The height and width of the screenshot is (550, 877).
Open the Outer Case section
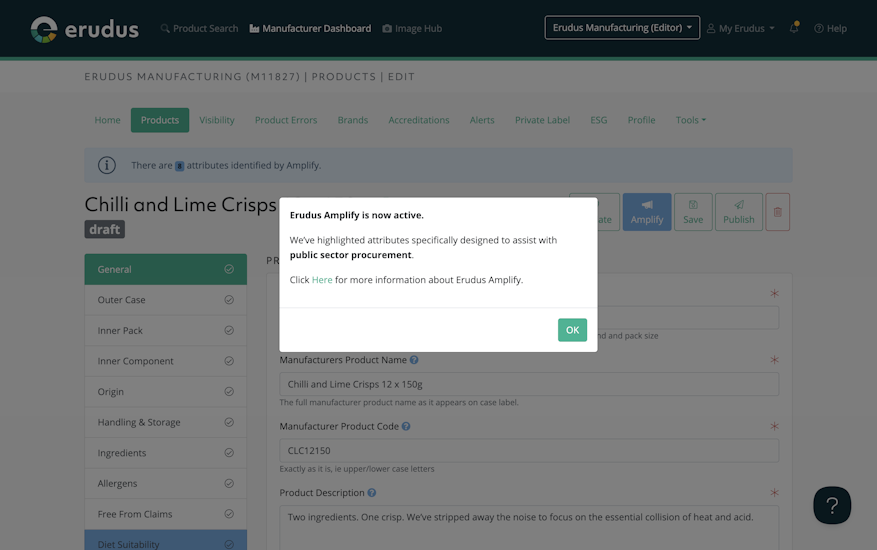(x=166, y=300)
